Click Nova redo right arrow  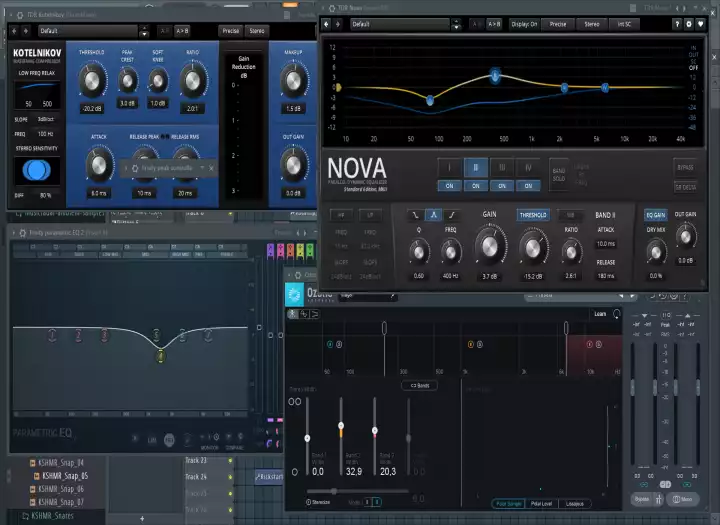(338, 24)
